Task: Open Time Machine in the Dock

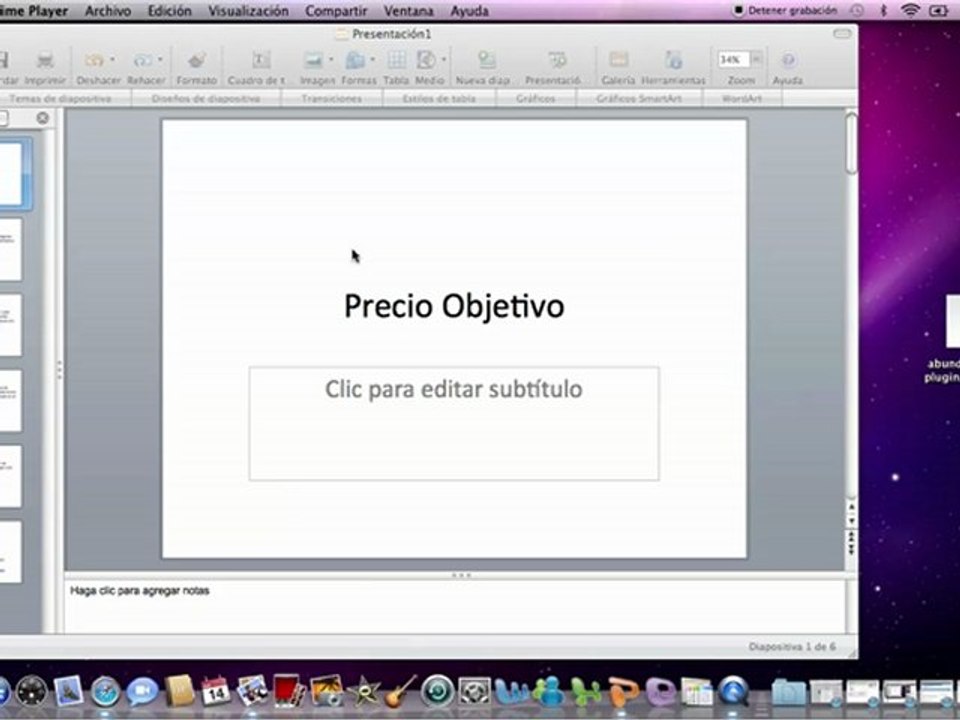Action: (437, 691)
